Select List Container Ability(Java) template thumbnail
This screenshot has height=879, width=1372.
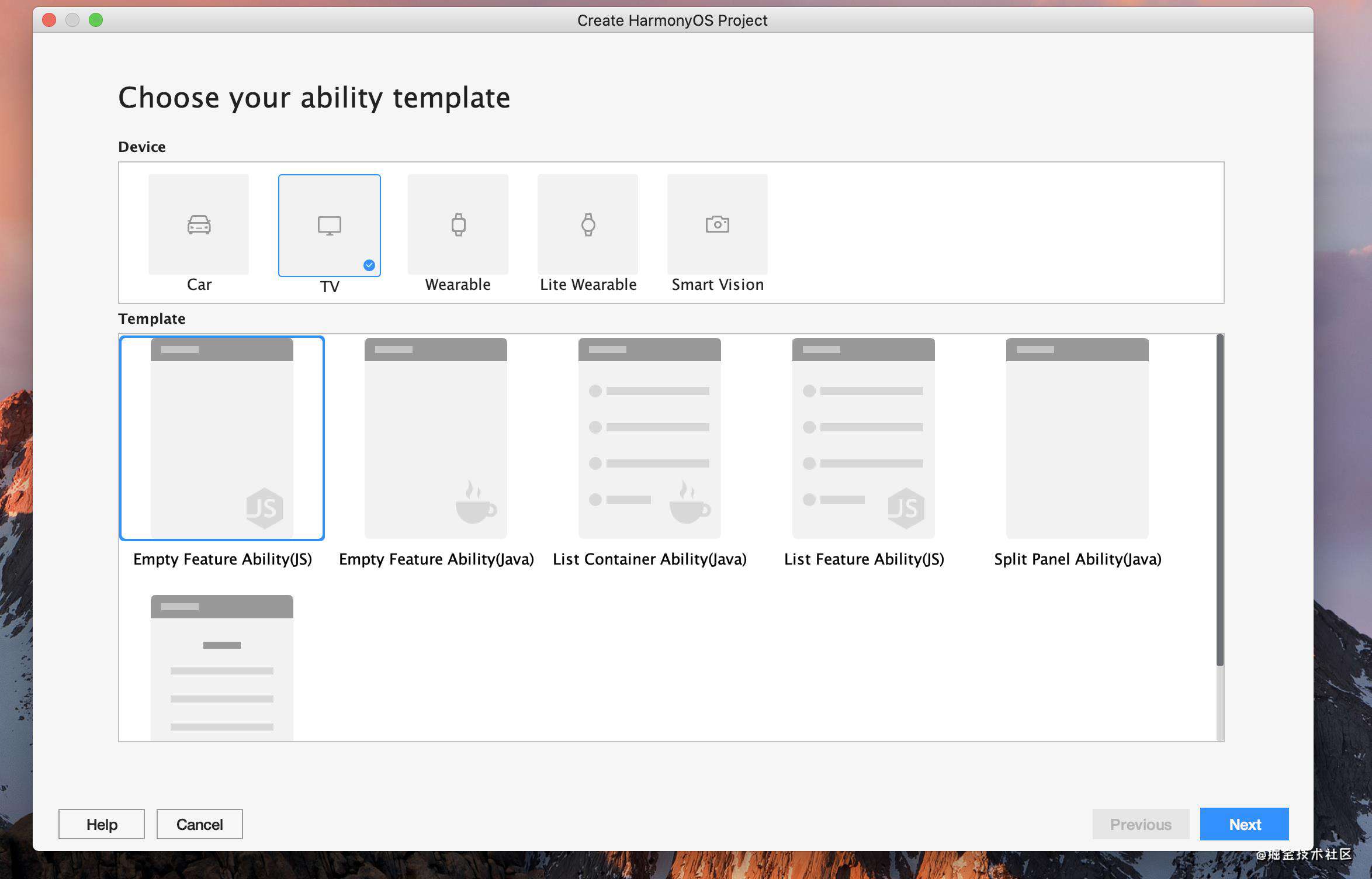[x=650, y=438]
